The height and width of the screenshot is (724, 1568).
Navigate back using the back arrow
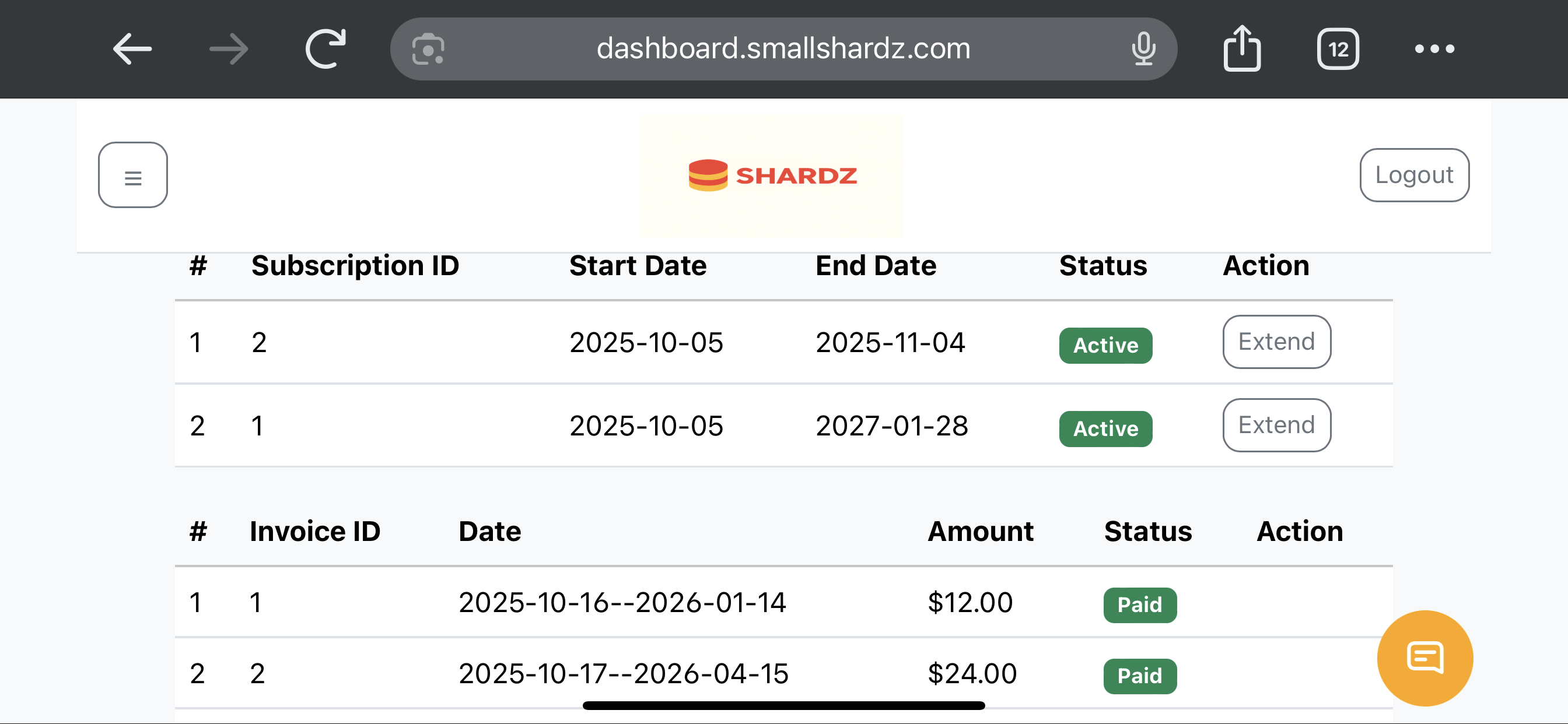(131, 48)
